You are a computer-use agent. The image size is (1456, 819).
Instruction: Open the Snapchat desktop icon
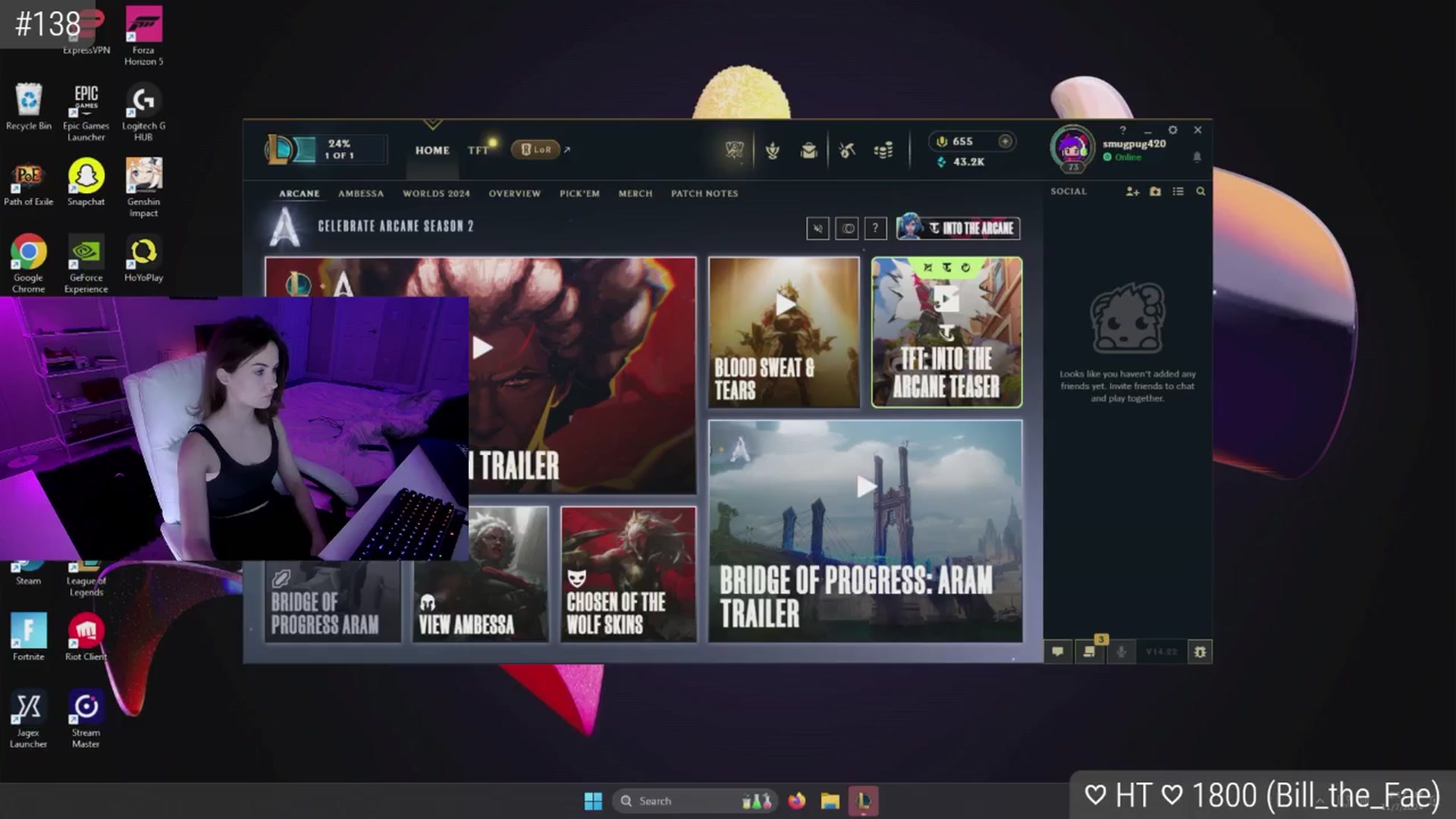click(x=86, y=182)
